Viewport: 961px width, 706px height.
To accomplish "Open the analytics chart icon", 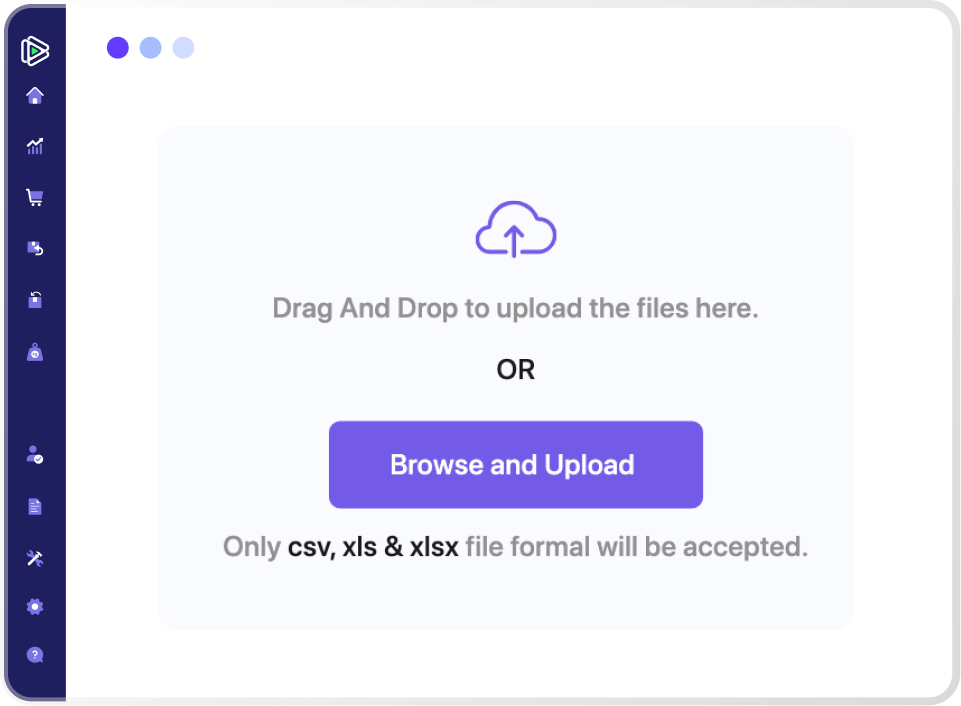I will pos(35,146).
